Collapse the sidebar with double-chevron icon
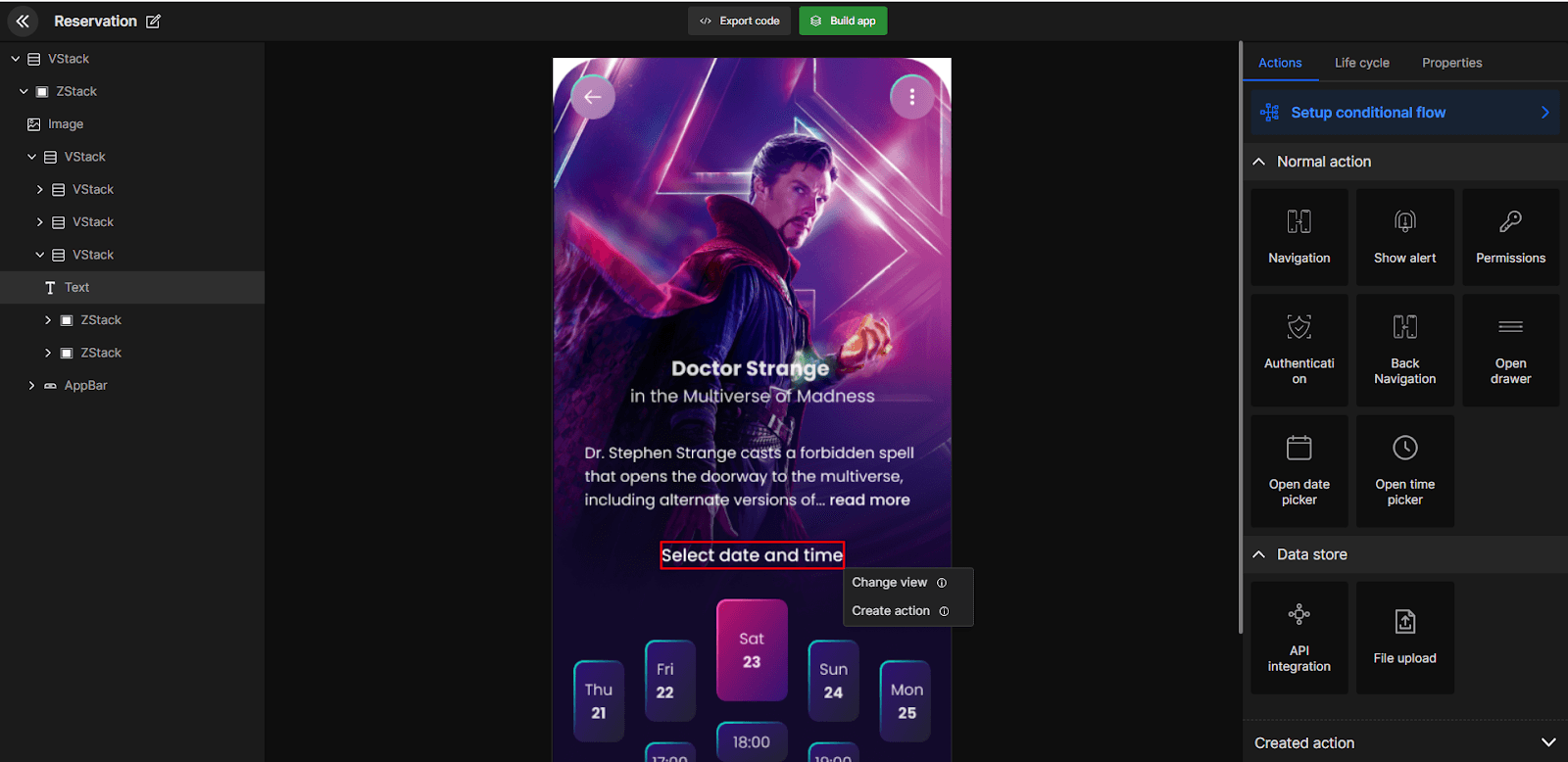 click(23, 21)
